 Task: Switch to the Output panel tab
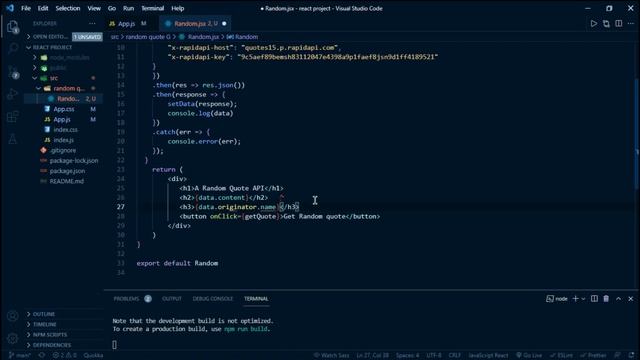click(172, 299)
